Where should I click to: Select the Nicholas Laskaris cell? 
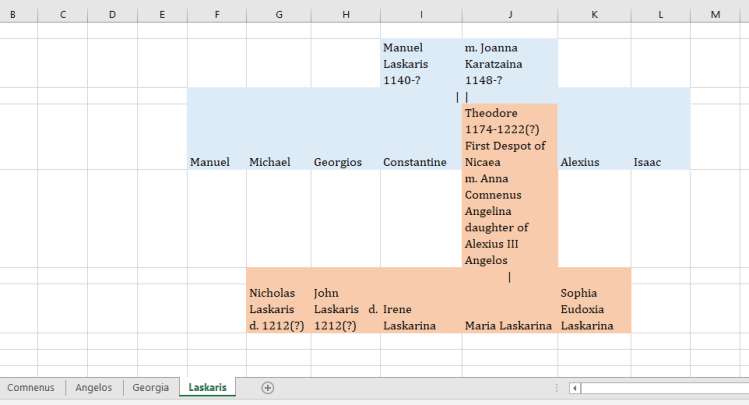tap(278, 309)
